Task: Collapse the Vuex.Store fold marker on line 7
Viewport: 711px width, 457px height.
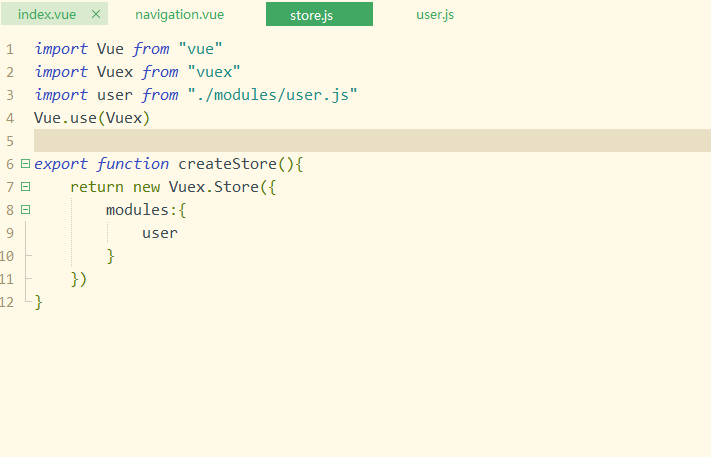Action: click(x=25, y=187)
